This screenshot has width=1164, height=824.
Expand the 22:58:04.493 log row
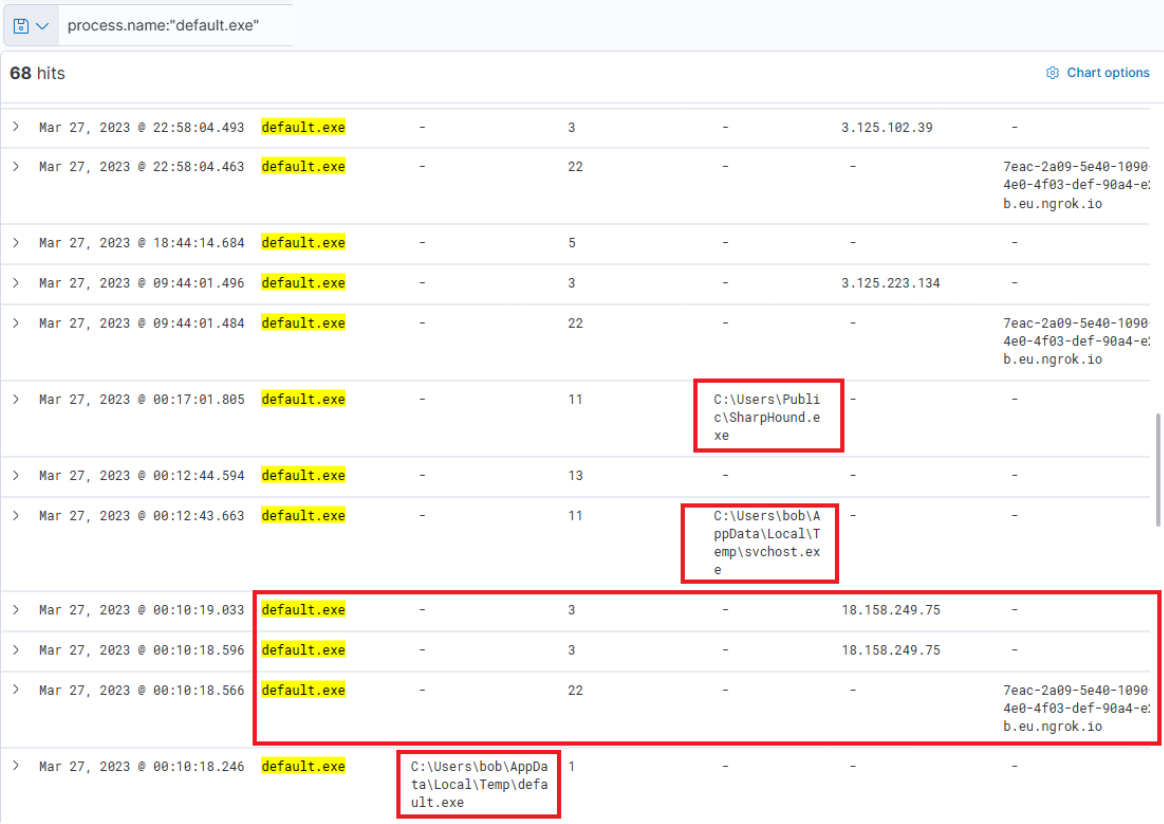(x=15, y=127)
